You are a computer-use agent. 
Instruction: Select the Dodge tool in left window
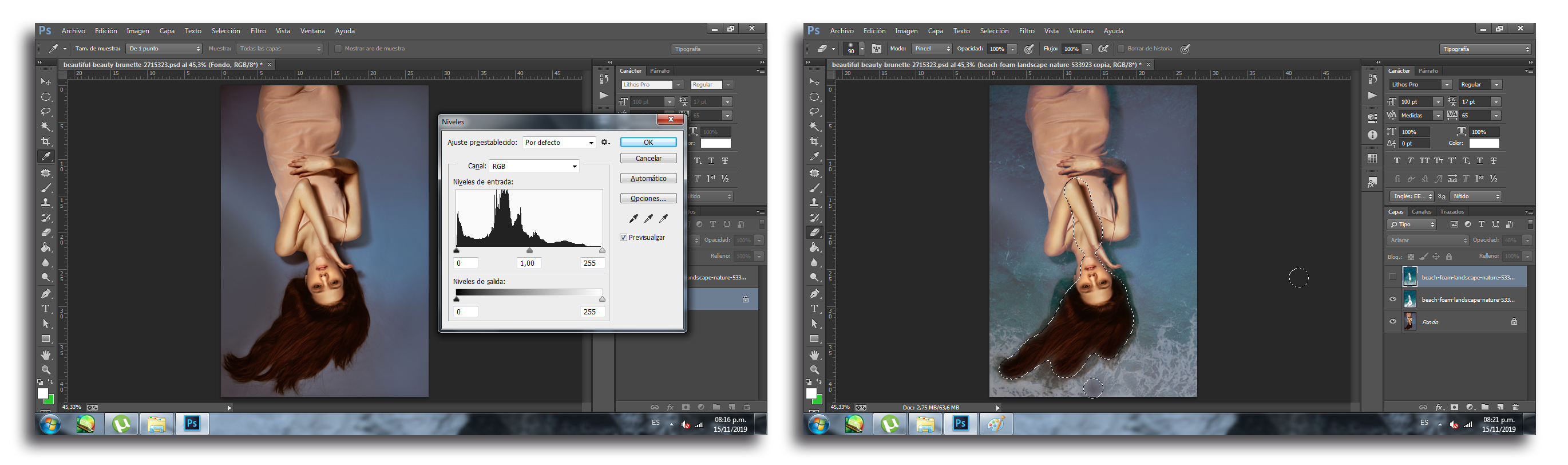coord(46,277)
